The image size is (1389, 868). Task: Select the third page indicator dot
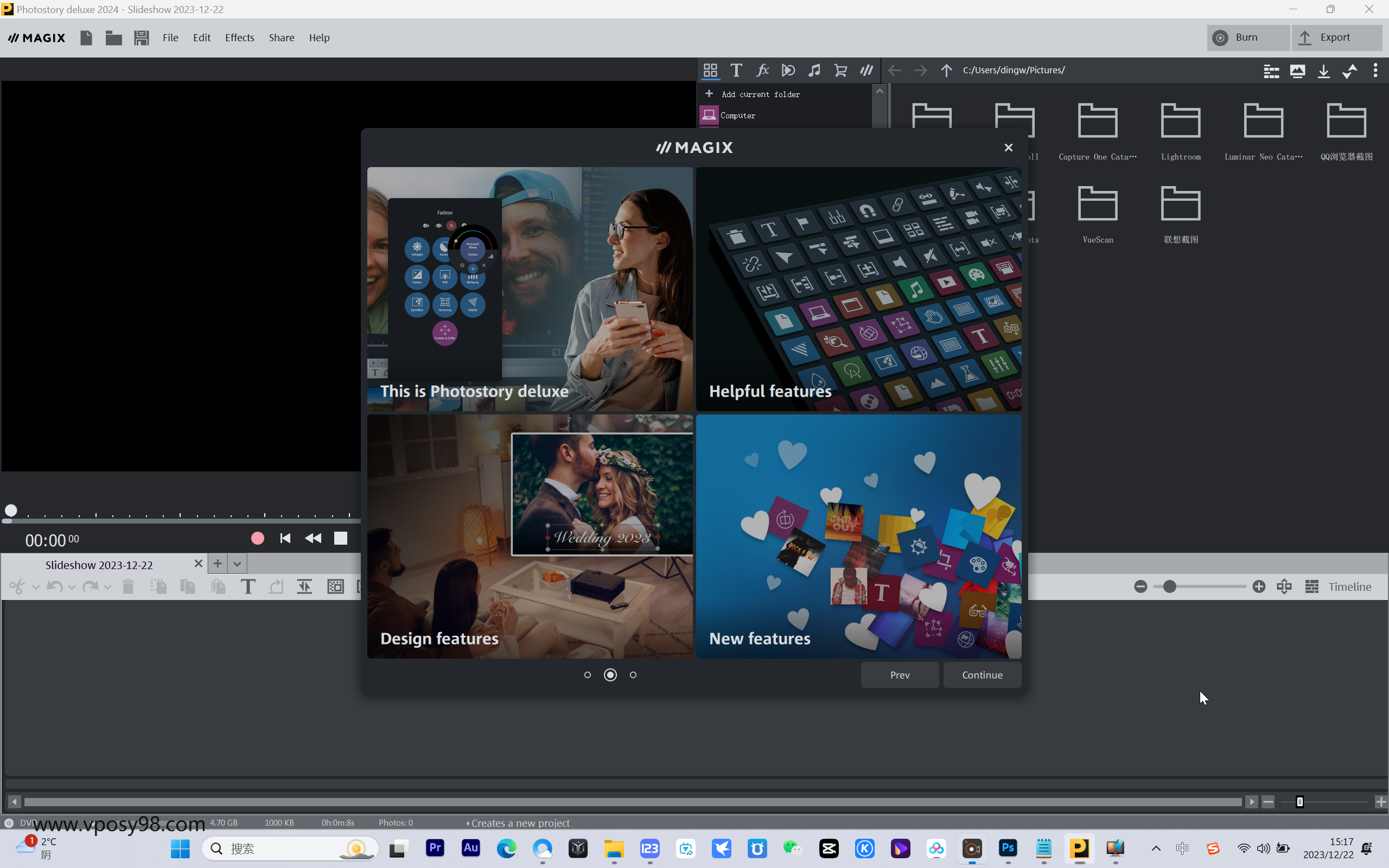tap(633, 674)
